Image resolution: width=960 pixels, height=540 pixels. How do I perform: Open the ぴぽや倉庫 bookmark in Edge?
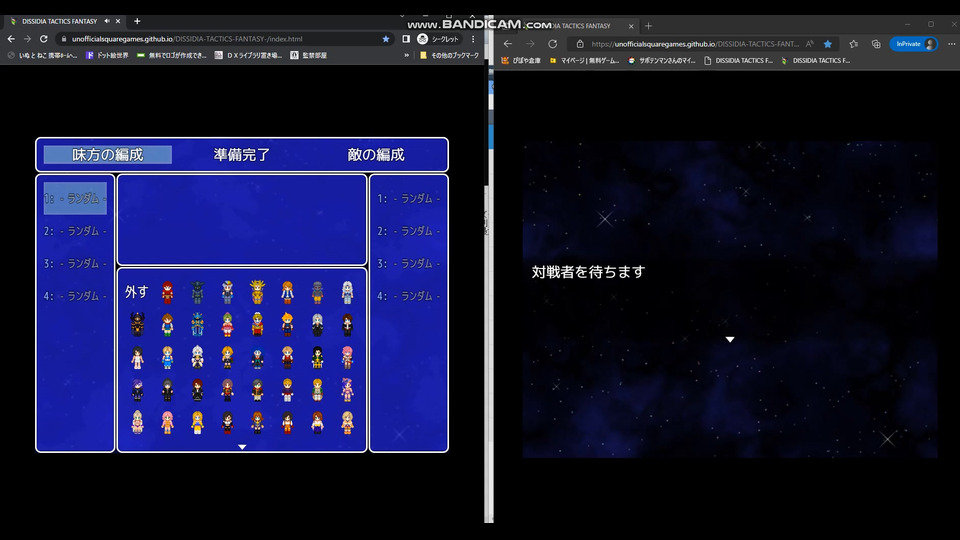pos(521,61)
